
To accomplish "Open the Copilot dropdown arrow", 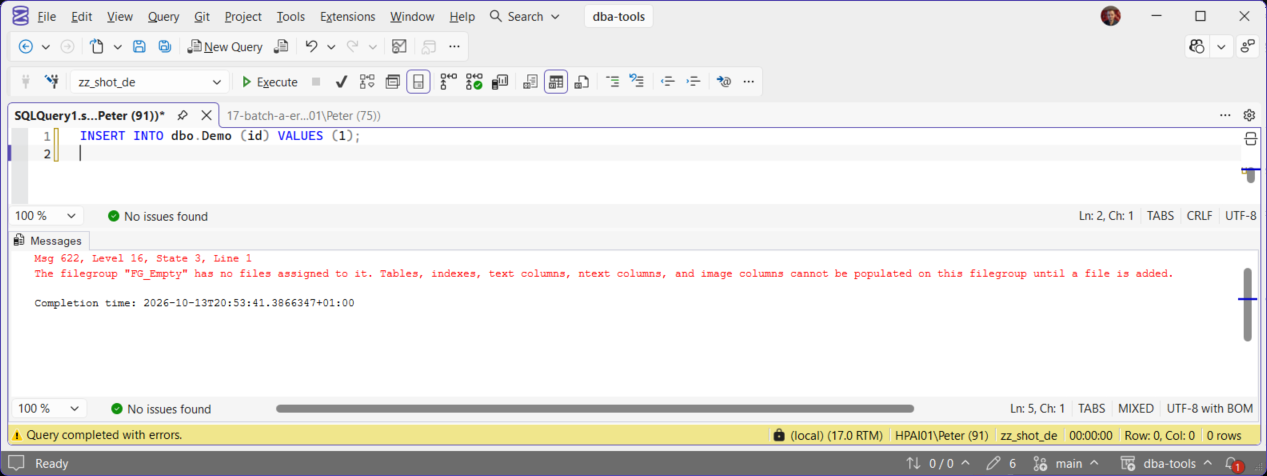I will (1222, 46).
